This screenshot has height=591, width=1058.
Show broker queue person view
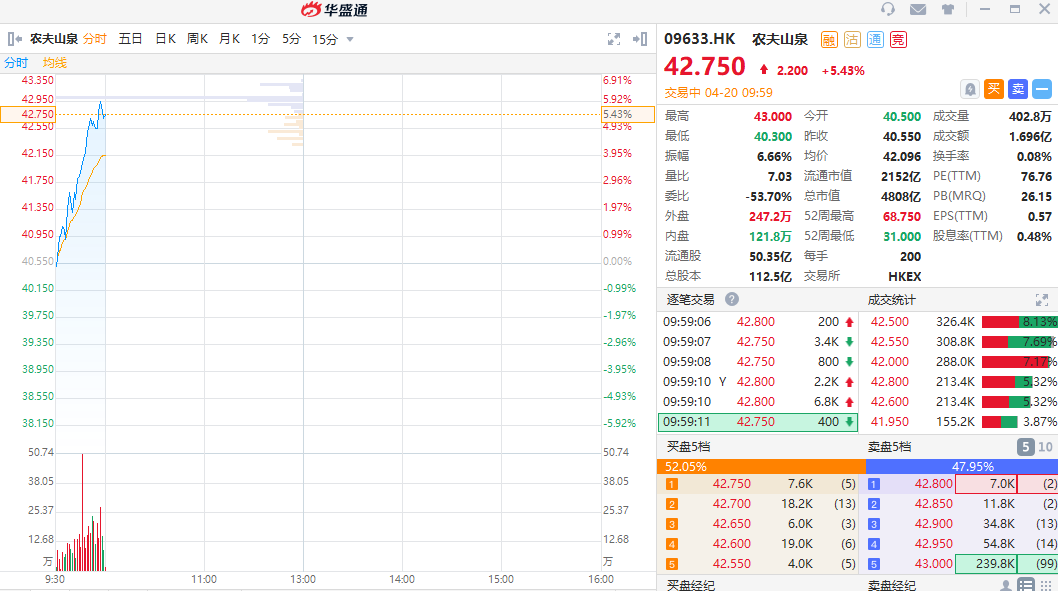point(1005,586)
